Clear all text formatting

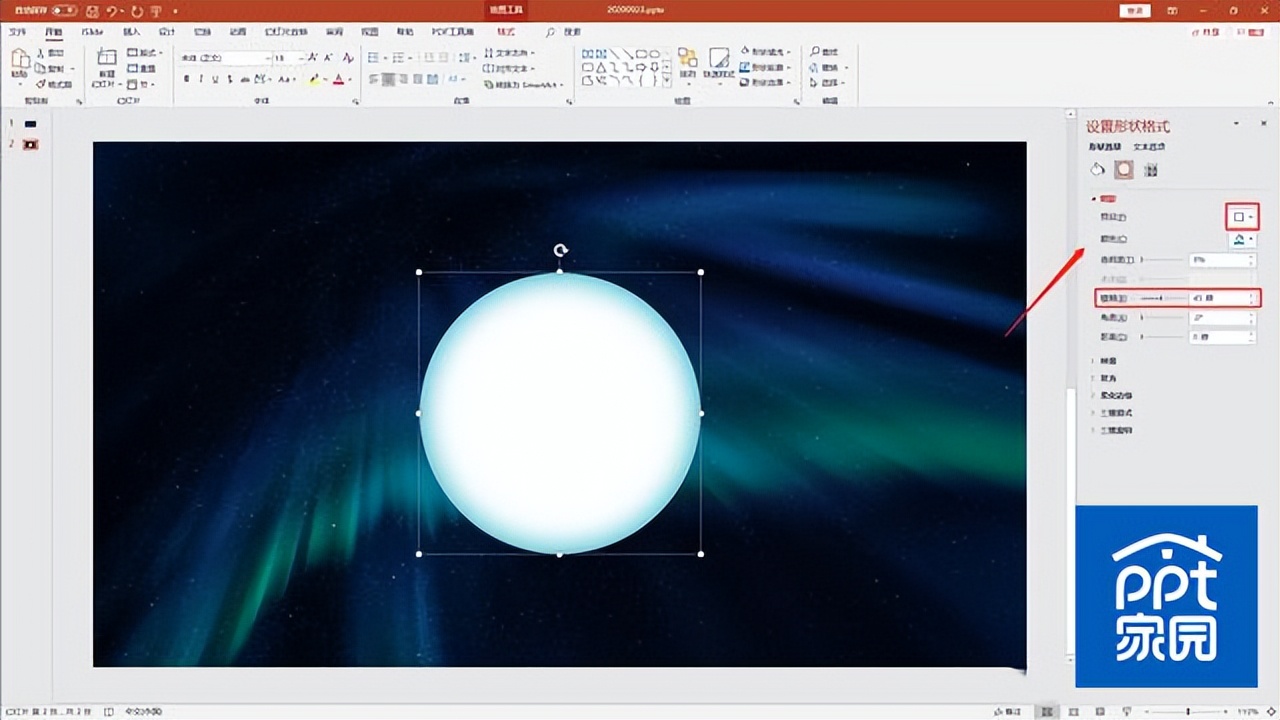[347, 58]
